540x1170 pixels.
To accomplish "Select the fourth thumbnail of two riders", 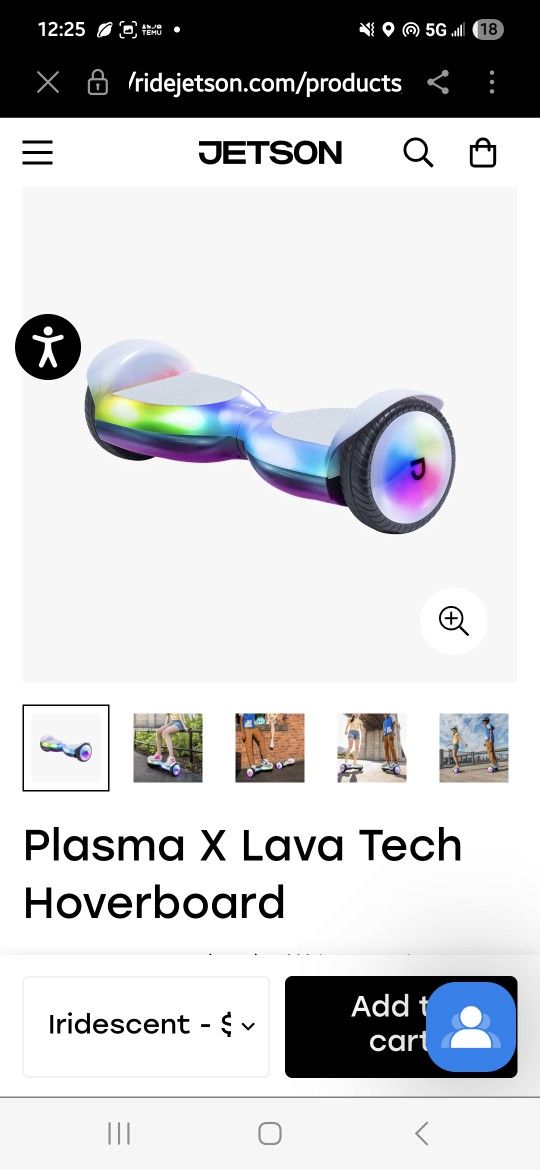I will coord(372,748).
